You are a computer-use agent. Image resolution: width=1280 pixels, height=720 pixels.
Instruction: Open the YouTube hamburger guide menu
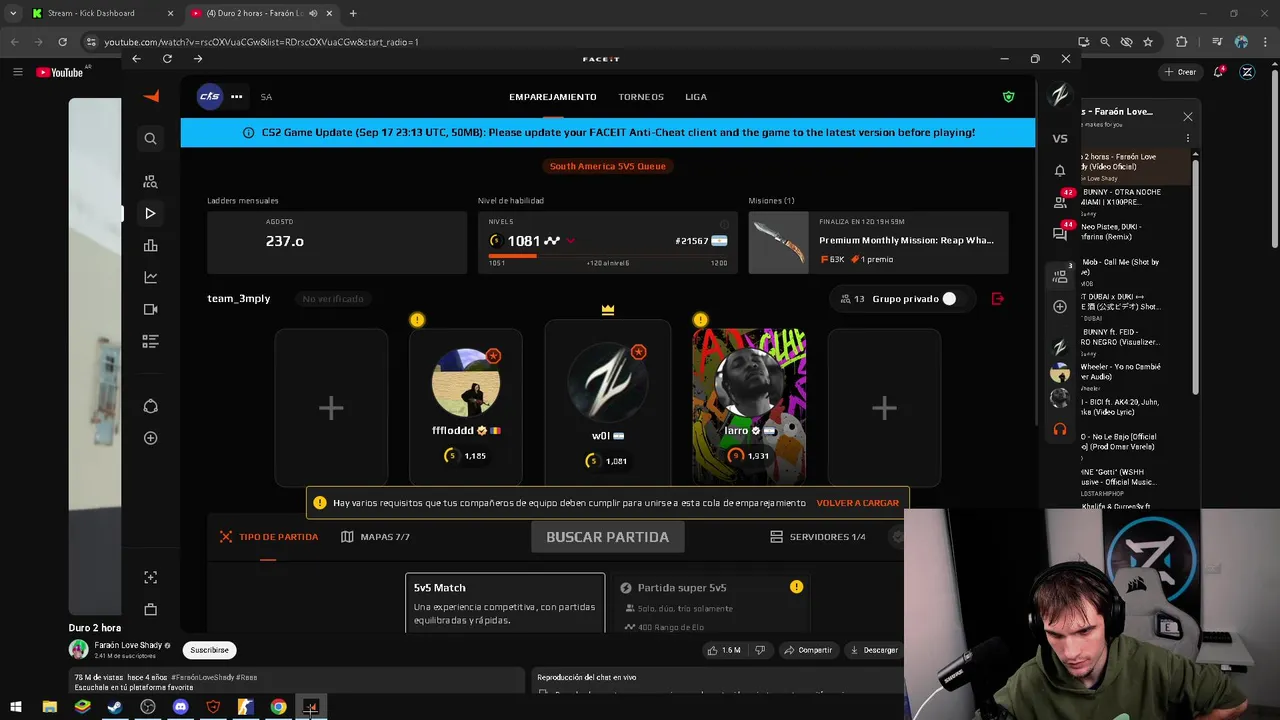17,72
